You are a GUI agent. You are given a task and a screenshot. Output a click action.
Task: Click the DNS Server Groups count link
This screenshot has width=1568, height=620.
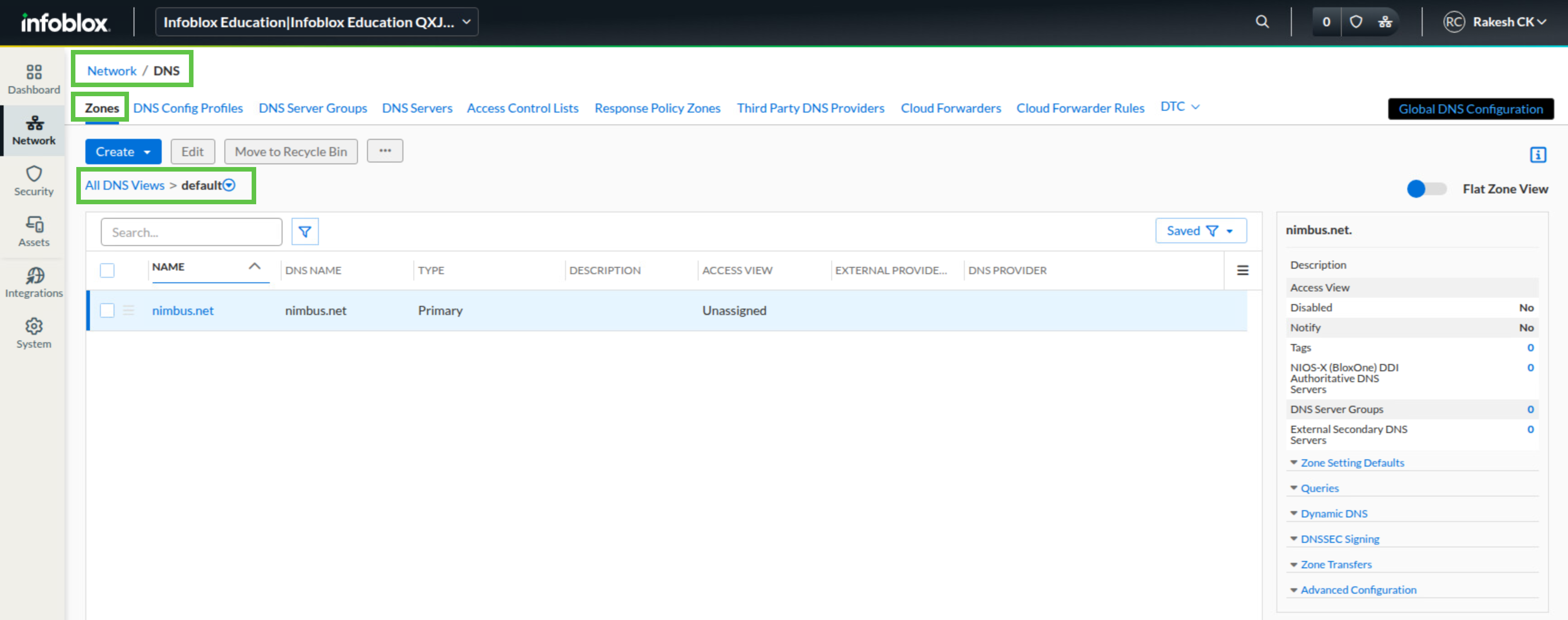coord(1530,409)
